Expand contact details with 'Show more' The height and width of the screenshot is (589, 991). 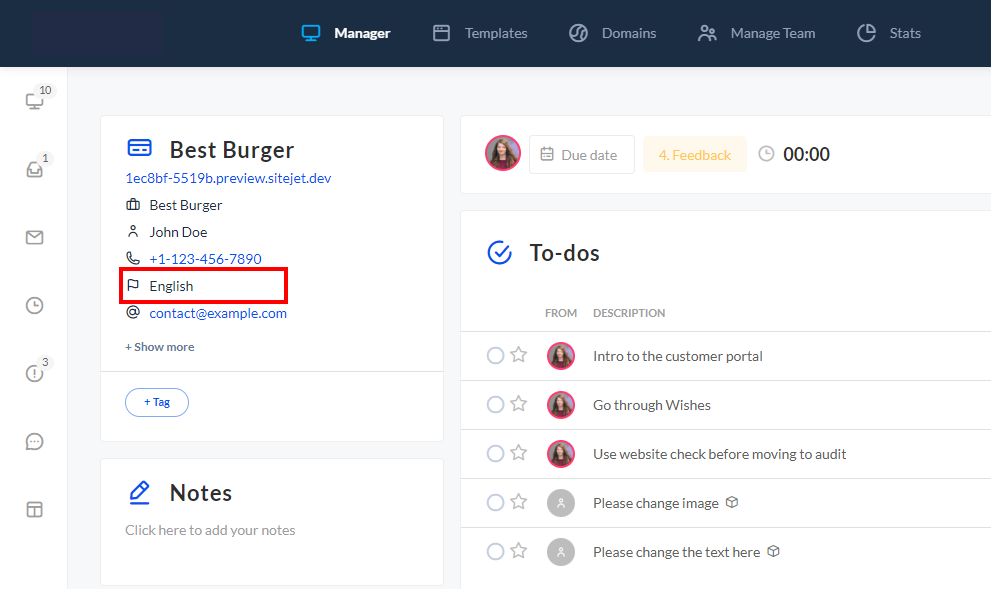tap(160, 347)
